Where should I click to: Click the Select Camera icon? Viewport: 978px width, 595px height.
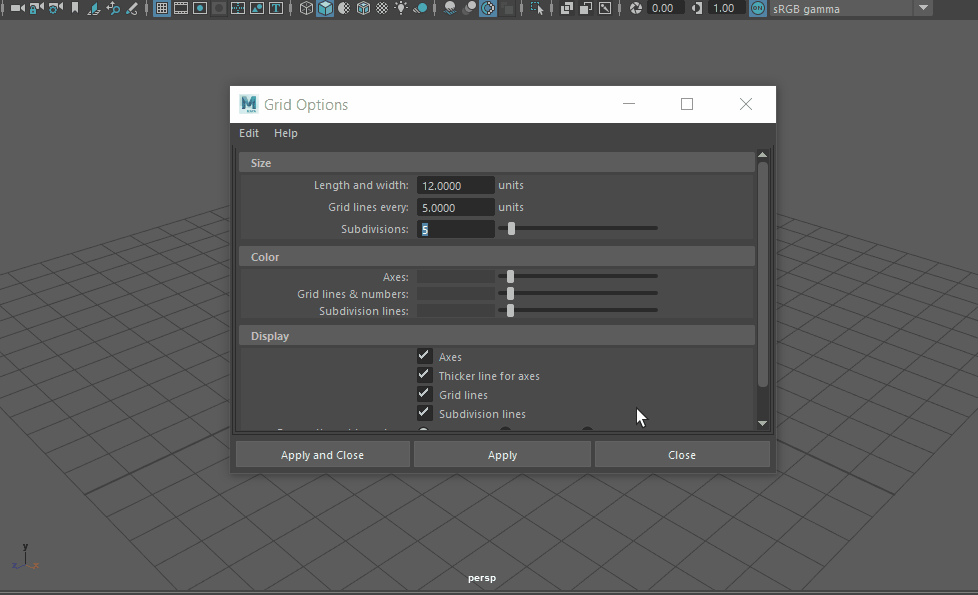click(17, 8)
